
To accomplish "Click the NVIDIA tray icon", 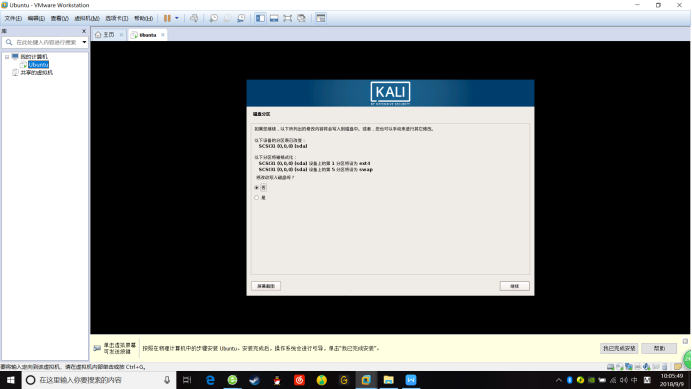I will [591, 380].
